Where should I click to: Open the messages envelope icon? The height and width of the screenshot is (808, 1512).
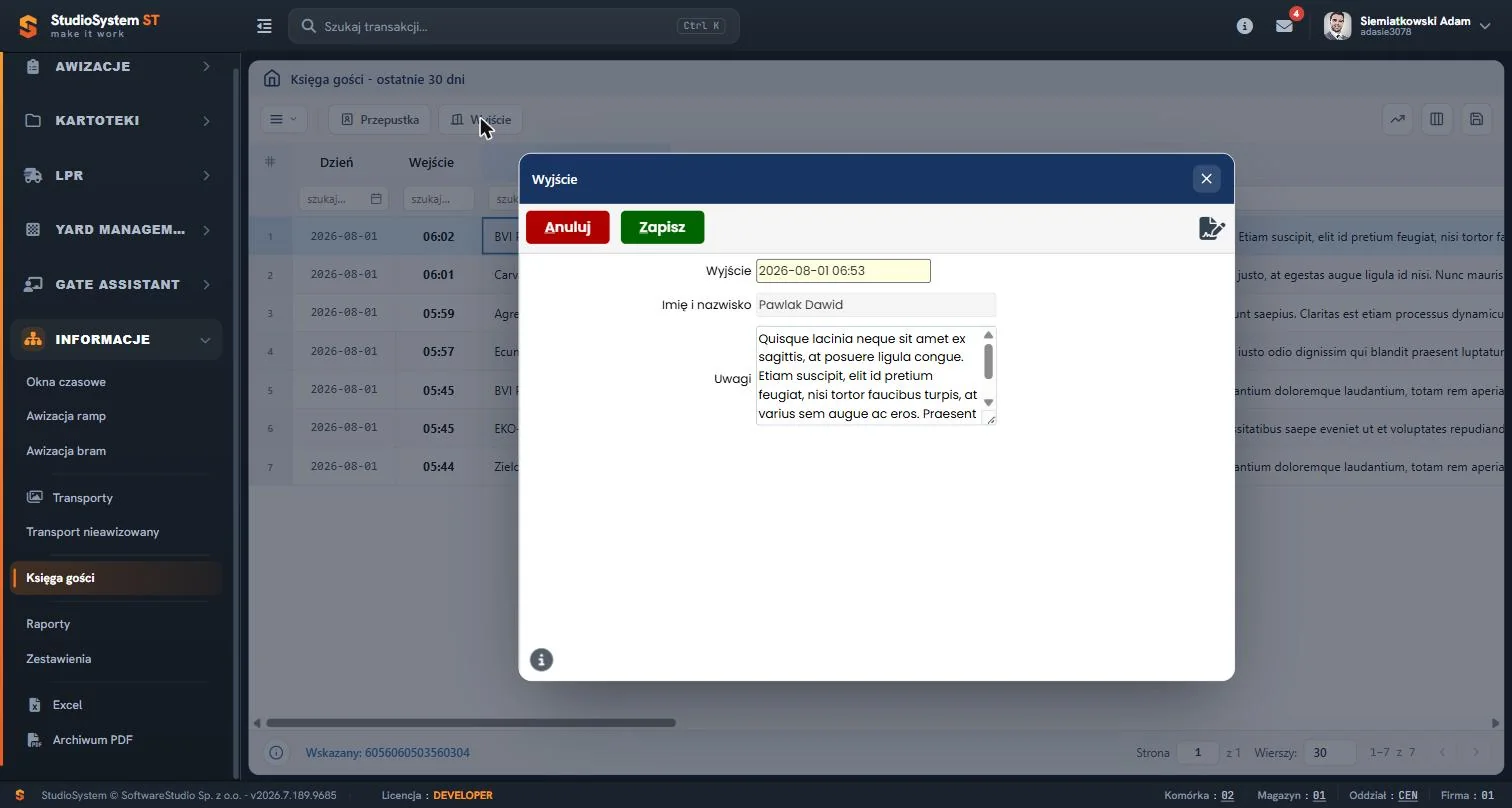point(1284,26)
